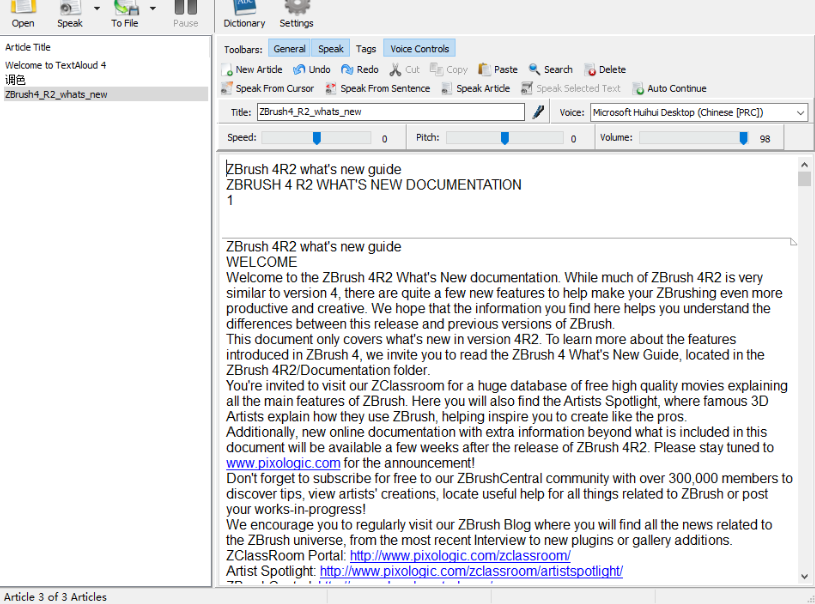
Task: Open the Artist Spotlight link
Action: point(471,571)
